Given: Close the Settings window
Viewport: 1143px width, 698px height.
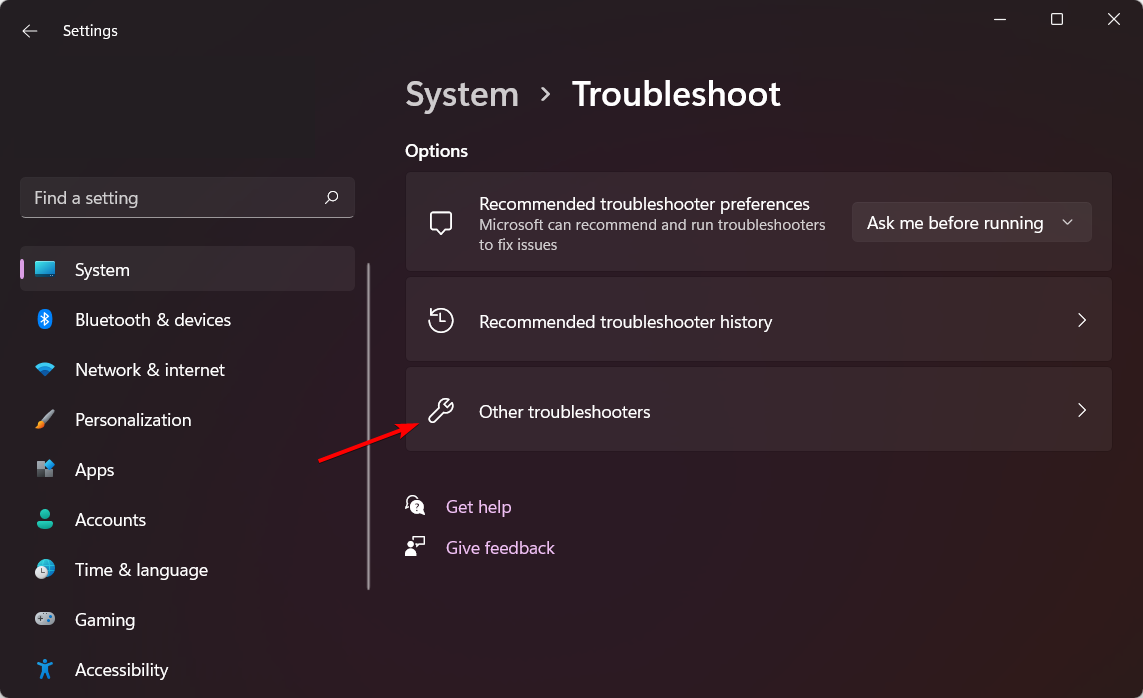Looking at the screenshot, I should click(x=1114, y=20).
